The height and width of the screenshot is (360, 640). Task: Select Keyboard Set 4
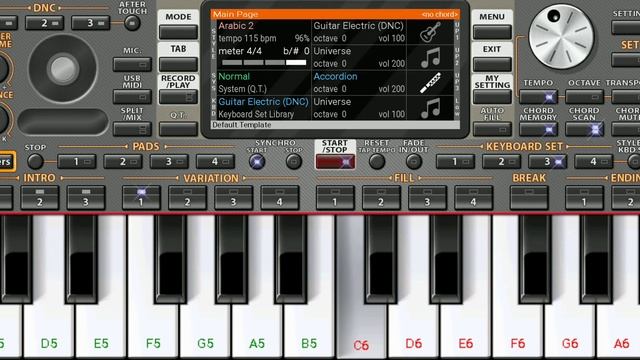593,162
